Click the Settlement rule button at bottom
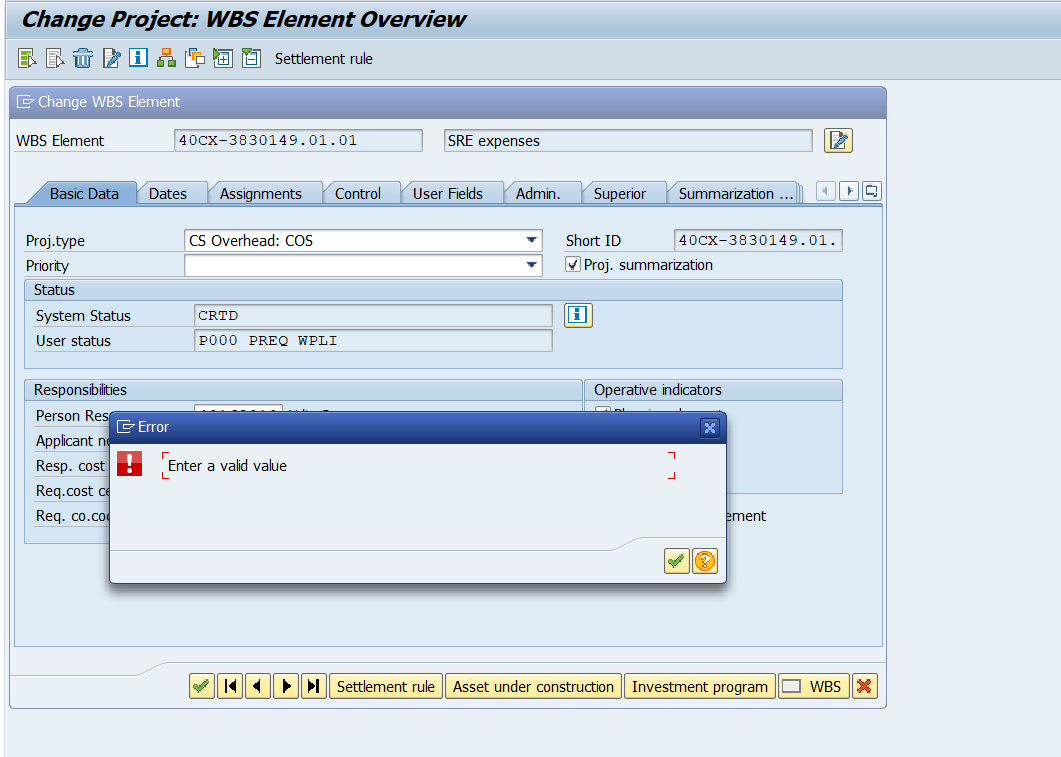The height and width of the screenshot is (757, 1061). (x=386, y=686)
